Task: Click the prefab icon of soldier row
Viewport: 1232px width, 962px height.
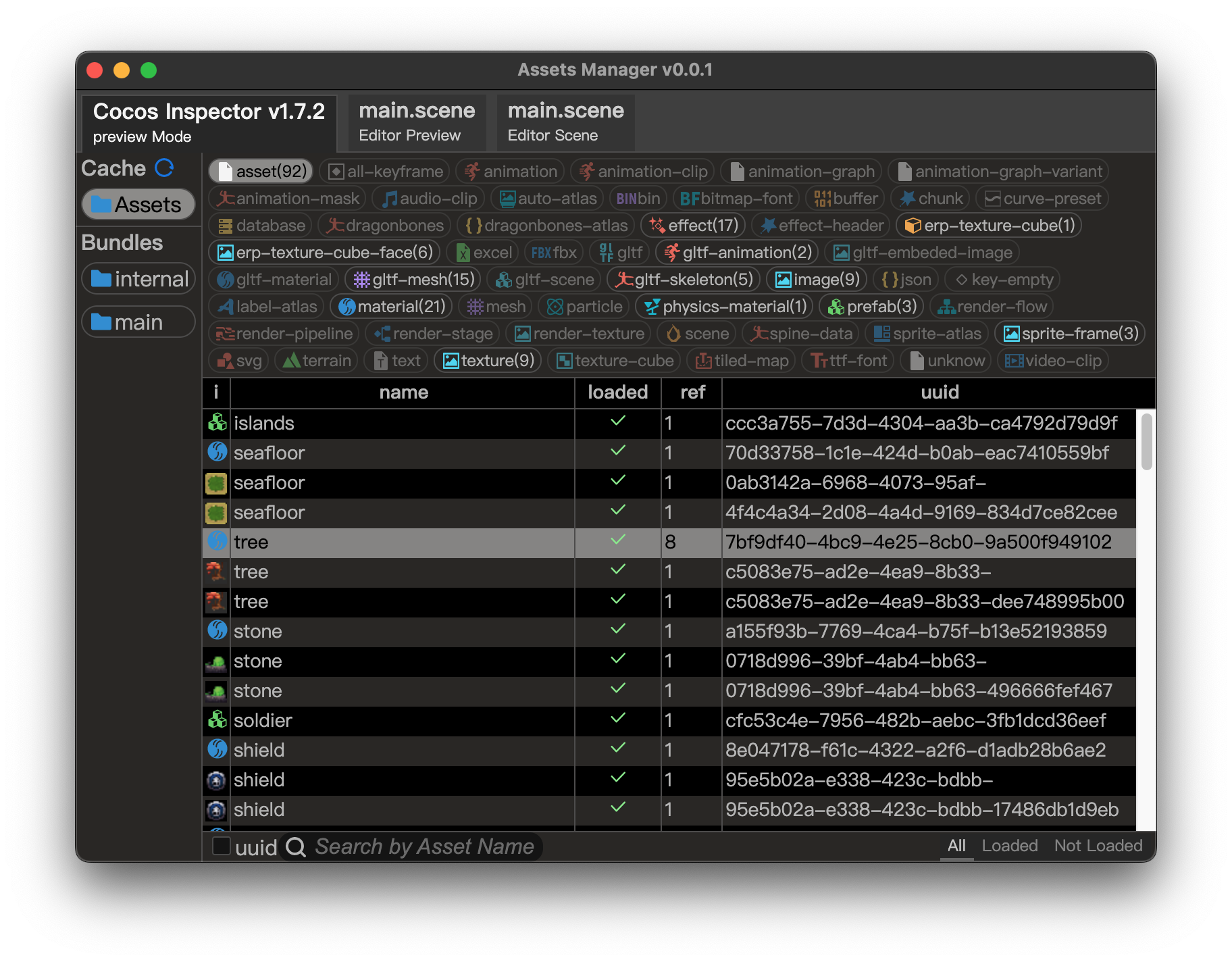Action: click(216, 720)
